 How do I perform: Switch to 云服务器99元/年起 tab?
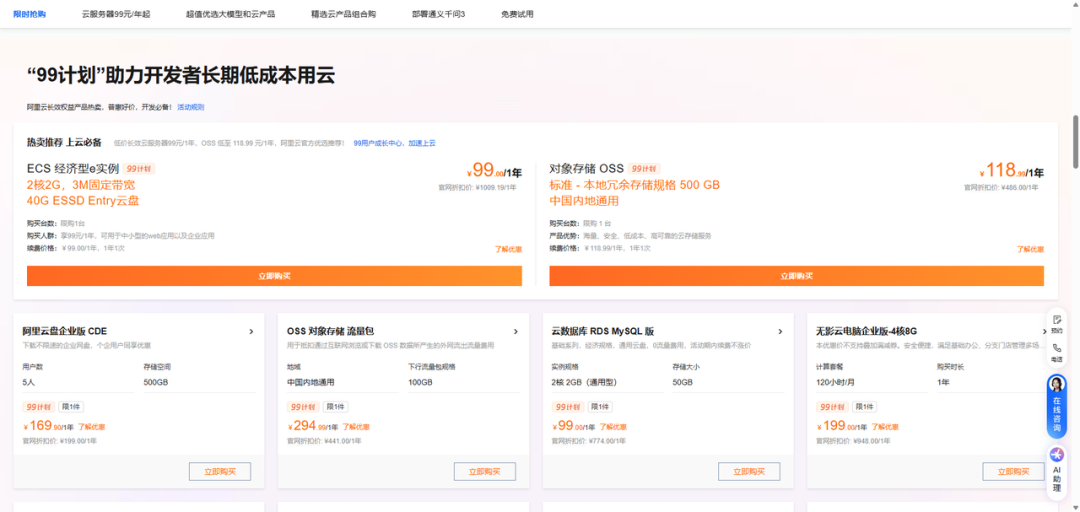tap(116, 14)
